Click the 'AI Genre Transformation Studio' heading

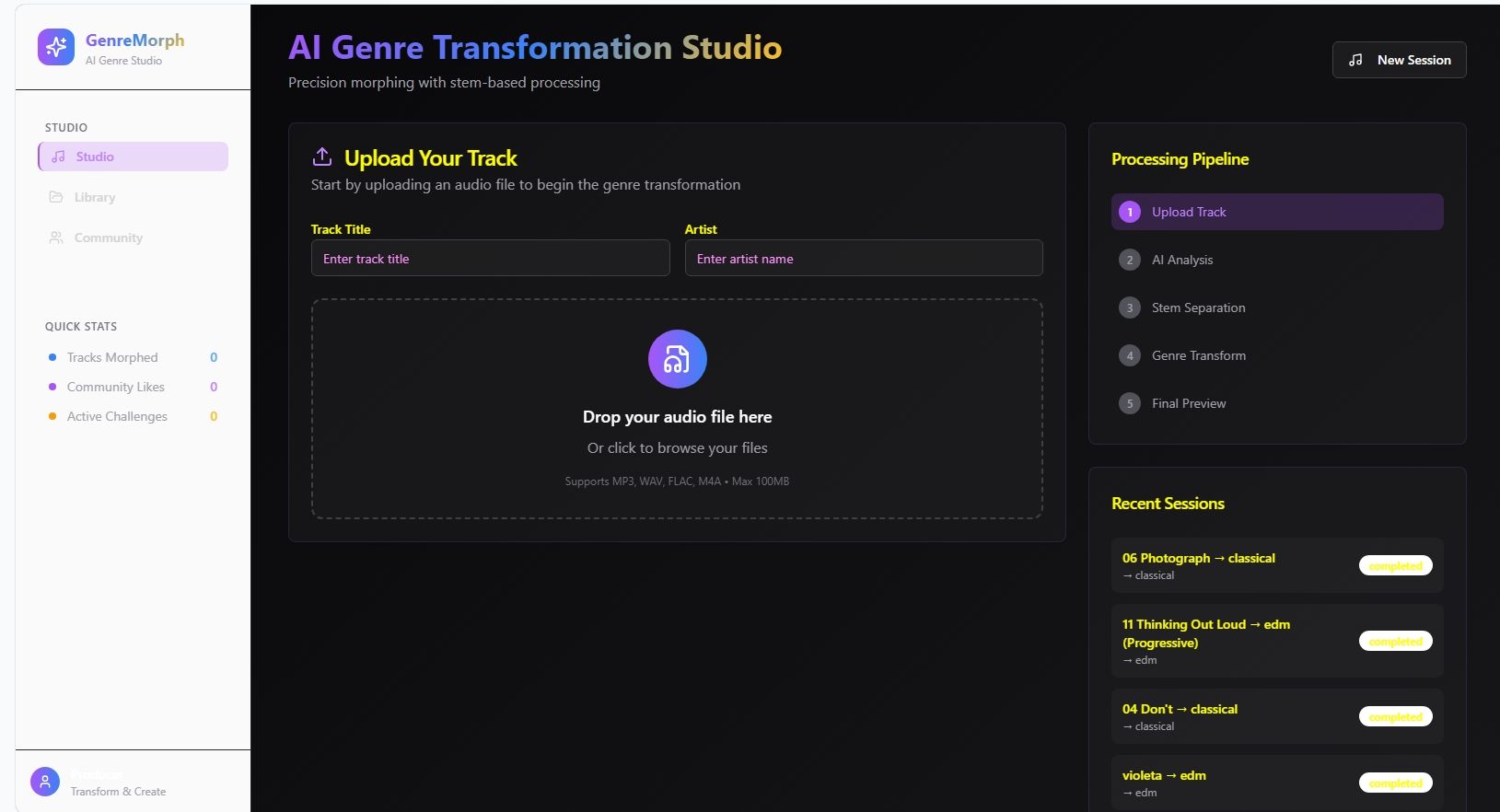pos(535,48)
